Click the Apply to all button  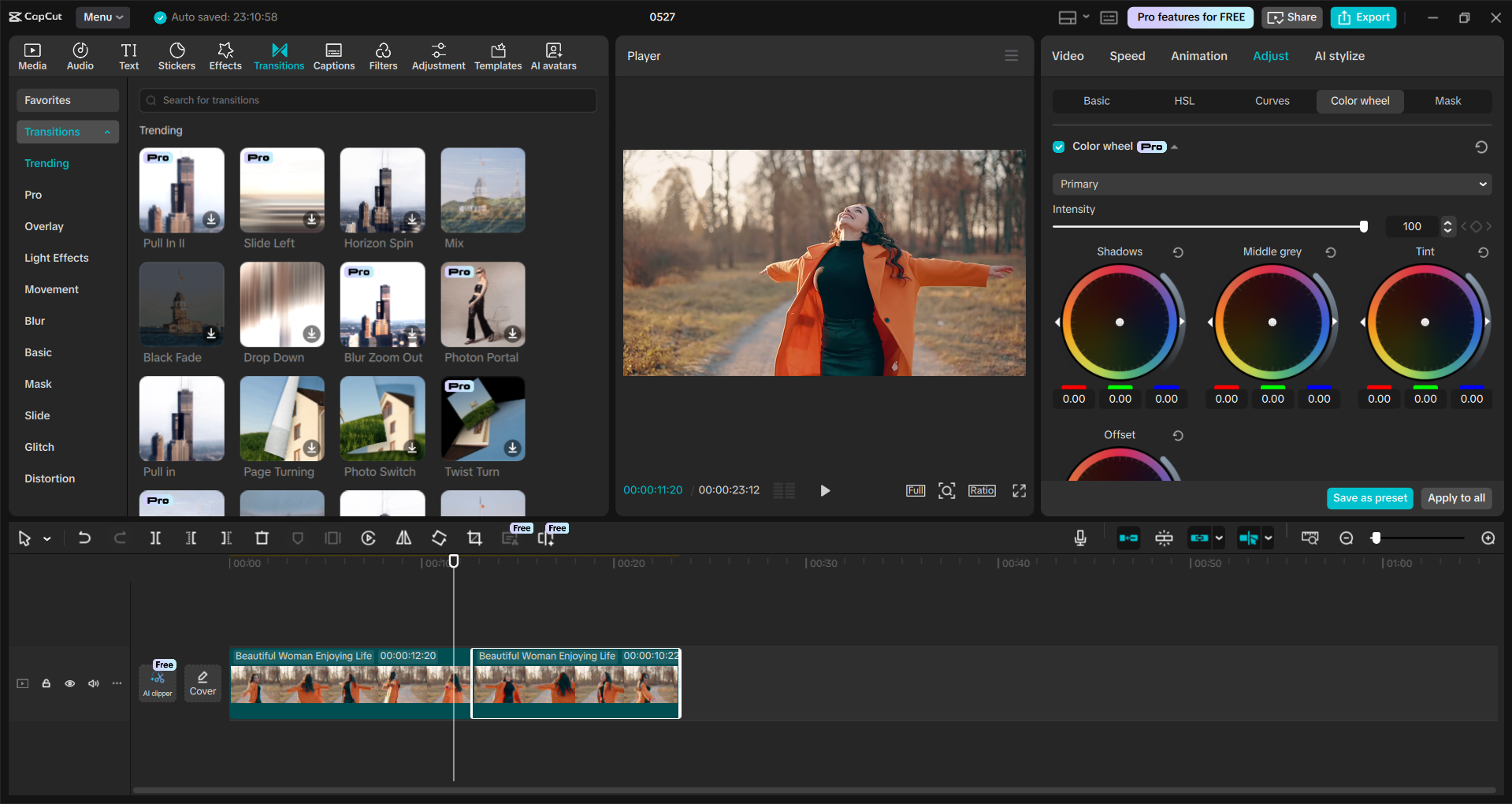coord(1455,498)
